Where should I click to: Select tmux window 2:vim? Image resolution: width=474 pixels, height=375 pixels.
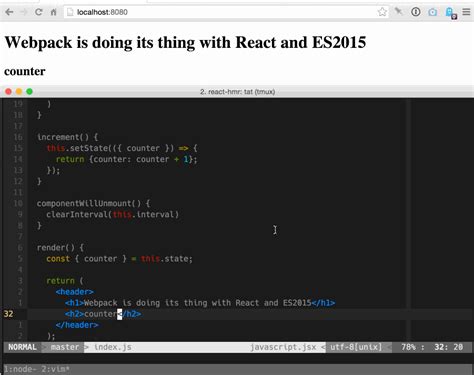56,369
